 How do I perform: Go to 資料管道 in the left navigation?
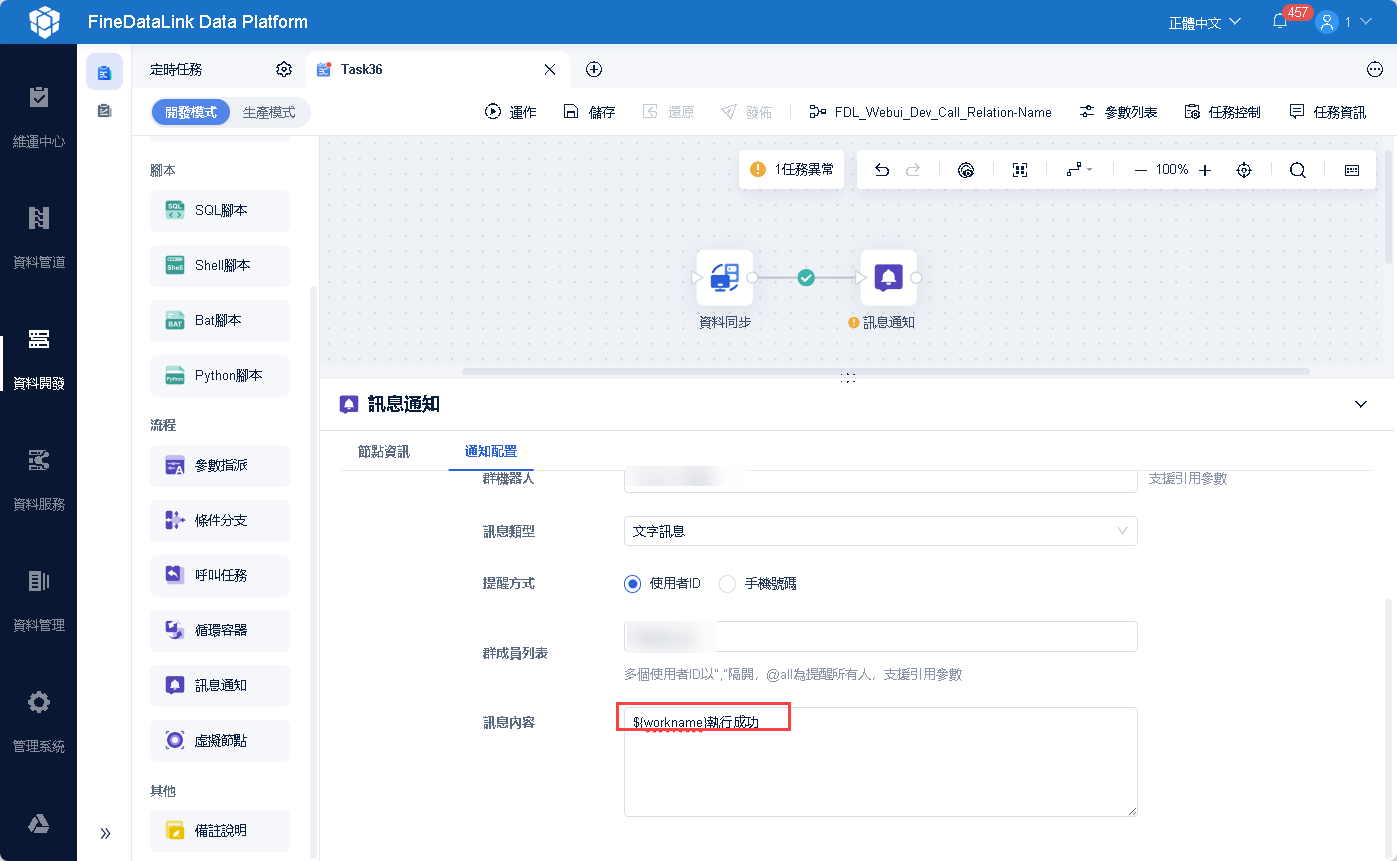tap(38, 238)
